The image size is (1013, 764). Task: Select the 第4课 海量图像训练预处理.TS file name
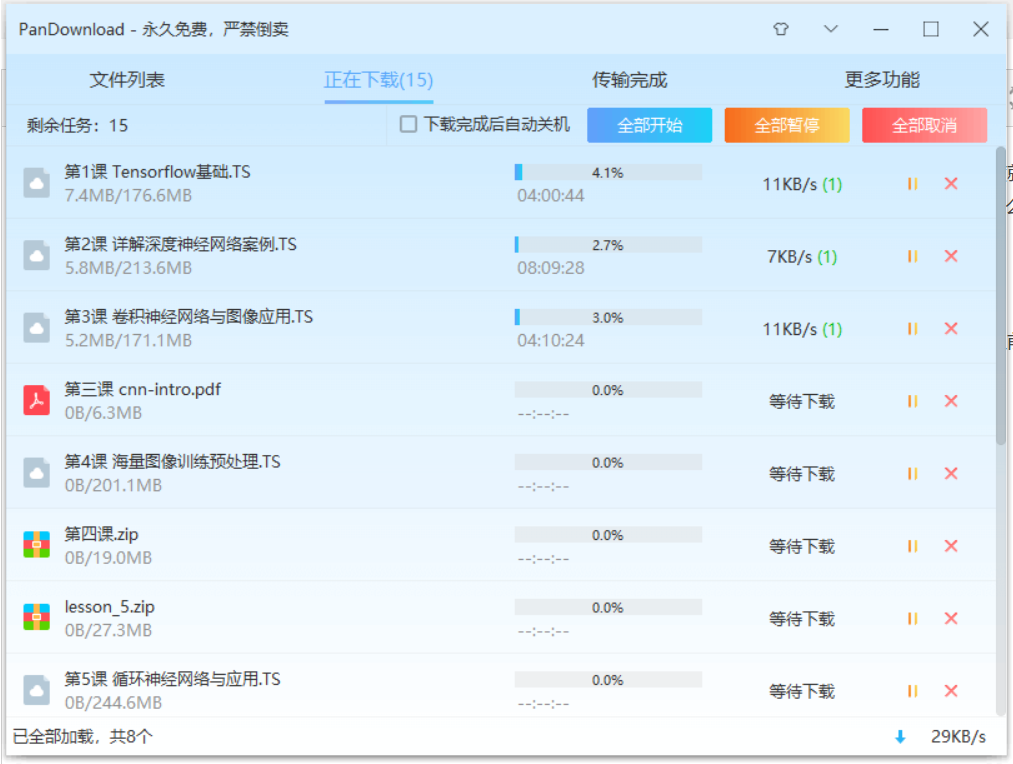pos(172,462)
